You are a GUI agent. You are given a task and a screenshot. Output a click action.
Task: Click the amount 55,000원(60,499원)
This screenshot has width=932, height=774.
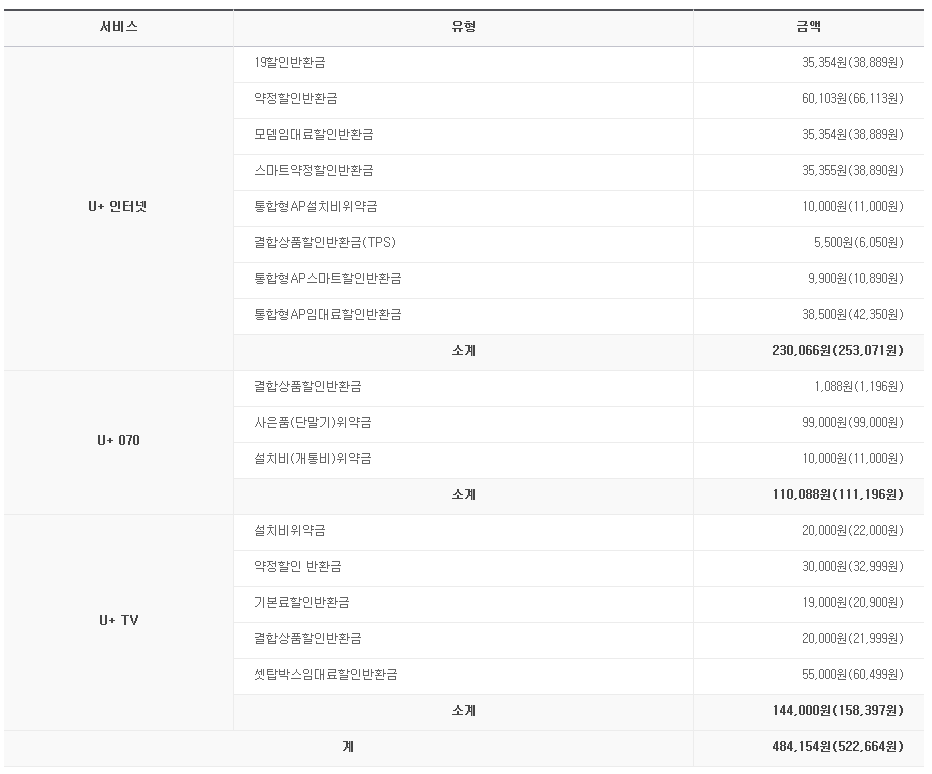coord(852,675)
